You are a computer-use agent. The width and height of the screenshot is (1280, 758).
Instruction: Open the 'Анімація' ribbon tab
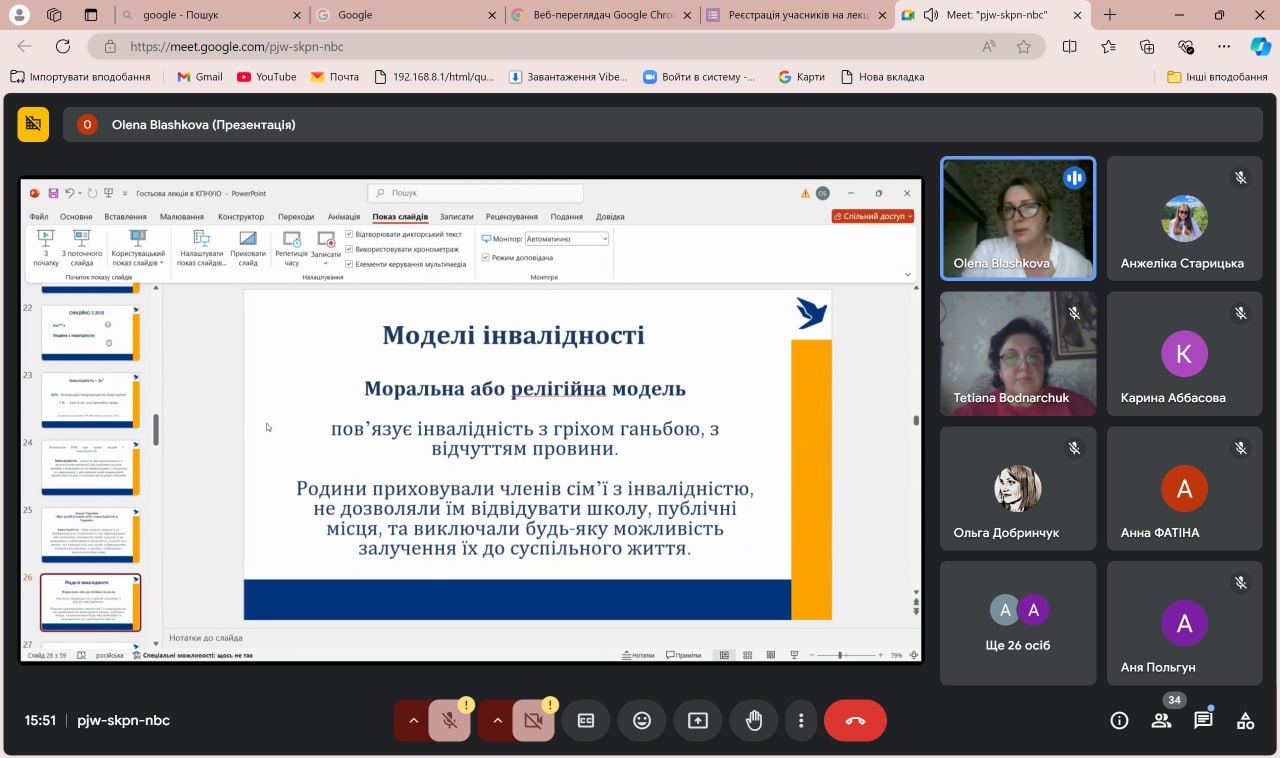[x=343, y=217]
